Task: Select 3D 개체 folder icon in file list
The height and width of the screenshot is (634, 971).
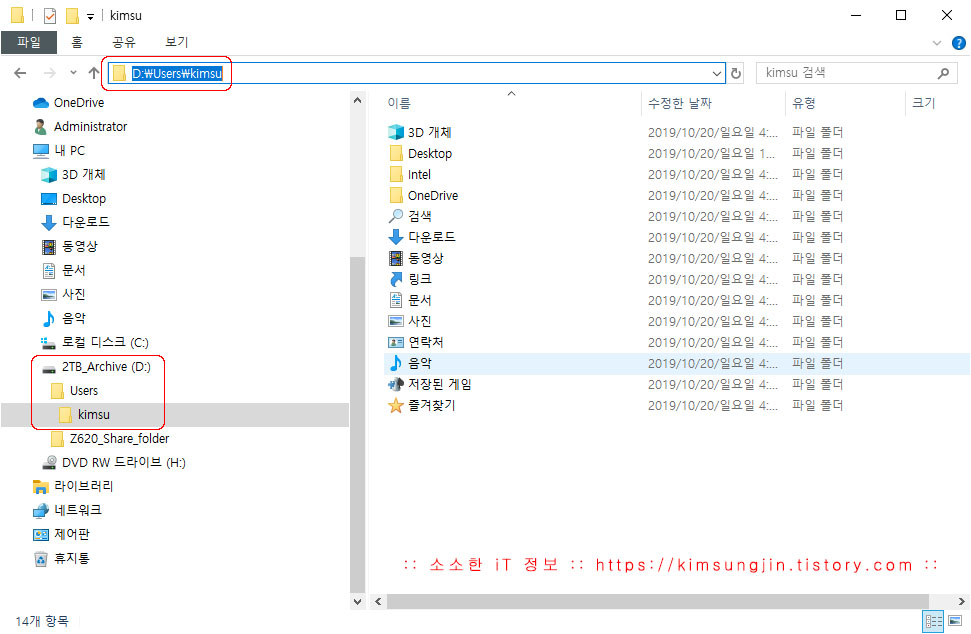Action: click(x=396, y=132)
